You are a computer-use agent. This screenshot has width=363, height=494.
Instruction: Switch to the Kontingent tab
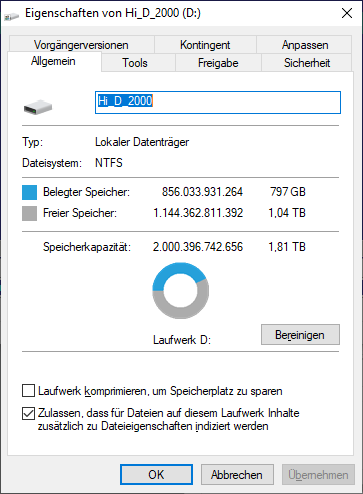click(205, 45)
